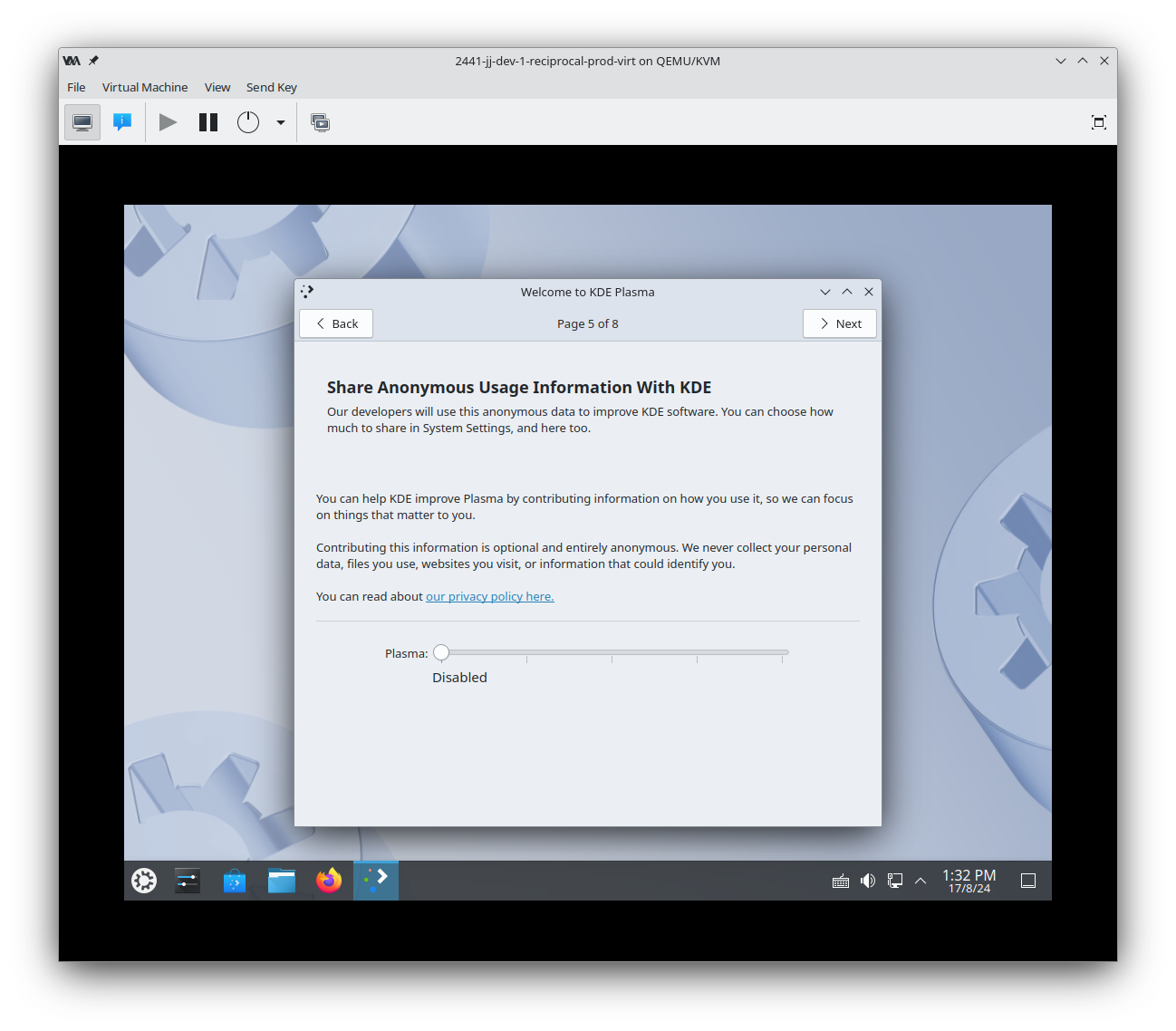Click the 'Share Anonymous Usage Information With KDE' heading
Image resolution: width=1176 pixels, height=1031 pixels.
519,387
